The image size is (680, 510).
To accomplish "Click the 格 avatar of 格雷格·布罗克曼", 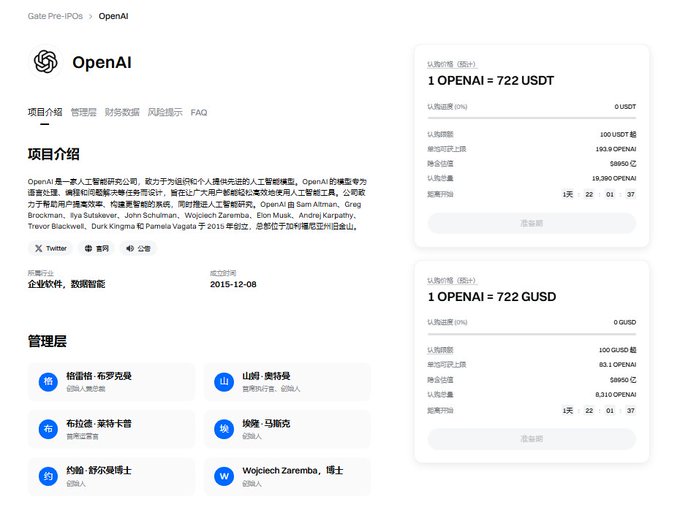I will coord(48,382).
